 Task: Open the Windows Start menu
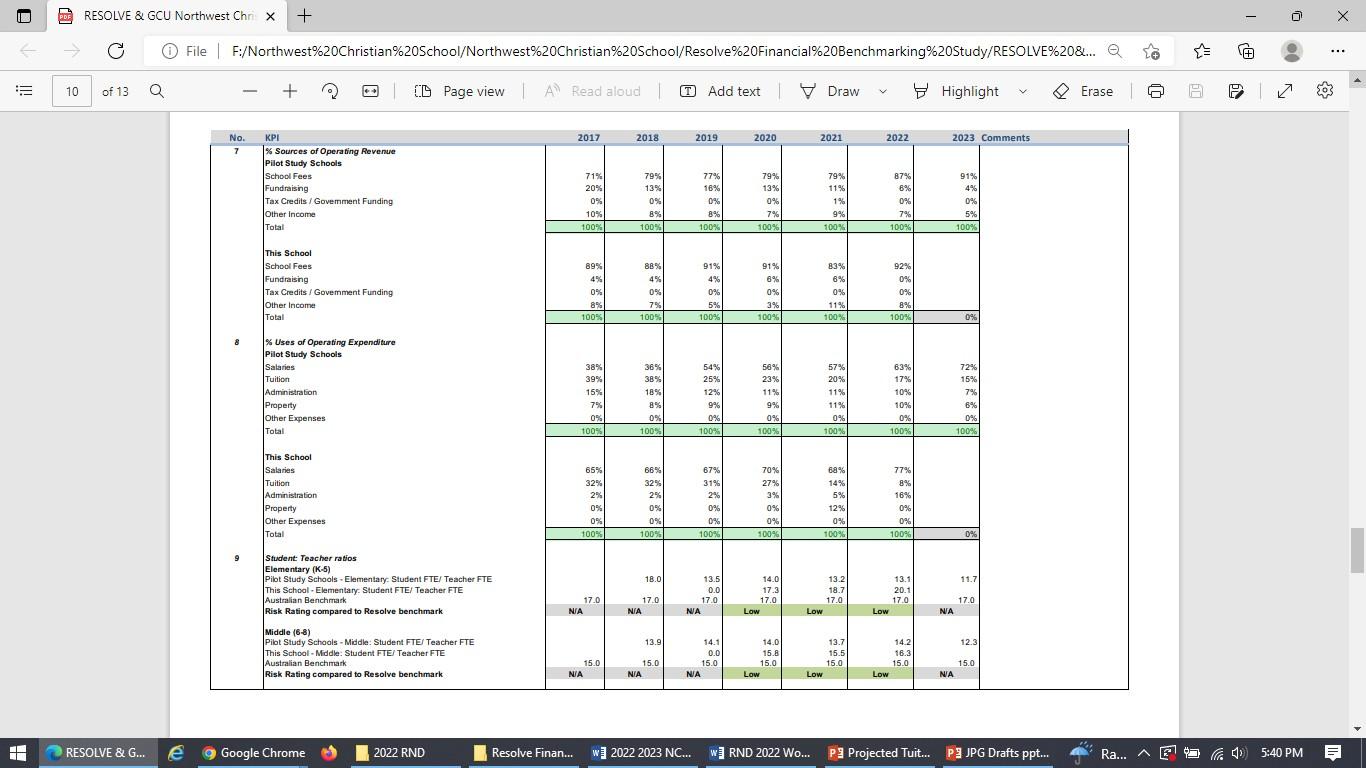(19, 753)
